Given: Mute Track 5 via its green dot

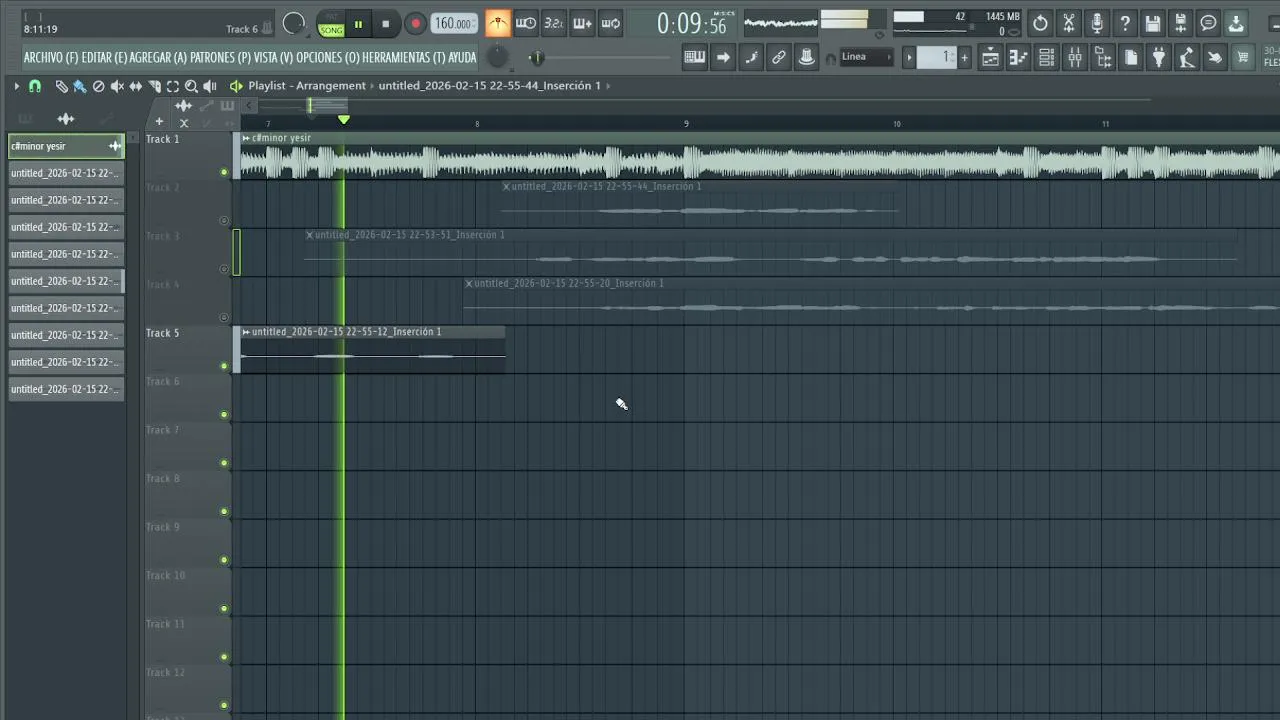Looking at the screenshot, I should (x=224, y=366).
